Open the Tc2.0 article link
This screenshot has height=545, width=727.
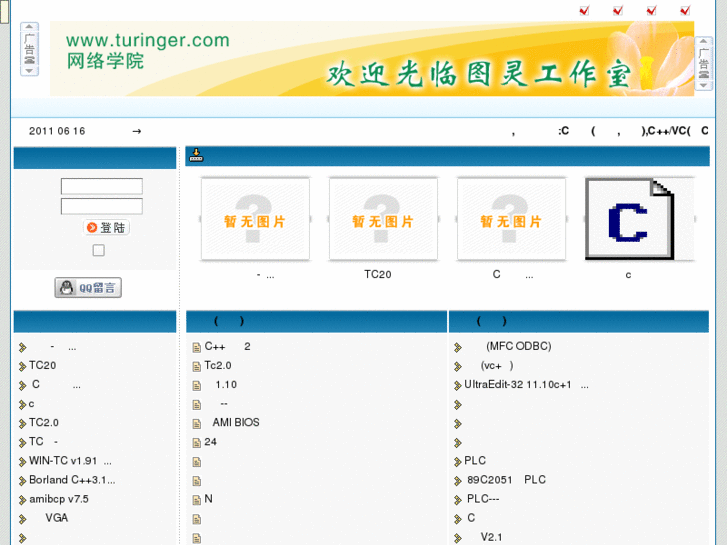[218, 365]
